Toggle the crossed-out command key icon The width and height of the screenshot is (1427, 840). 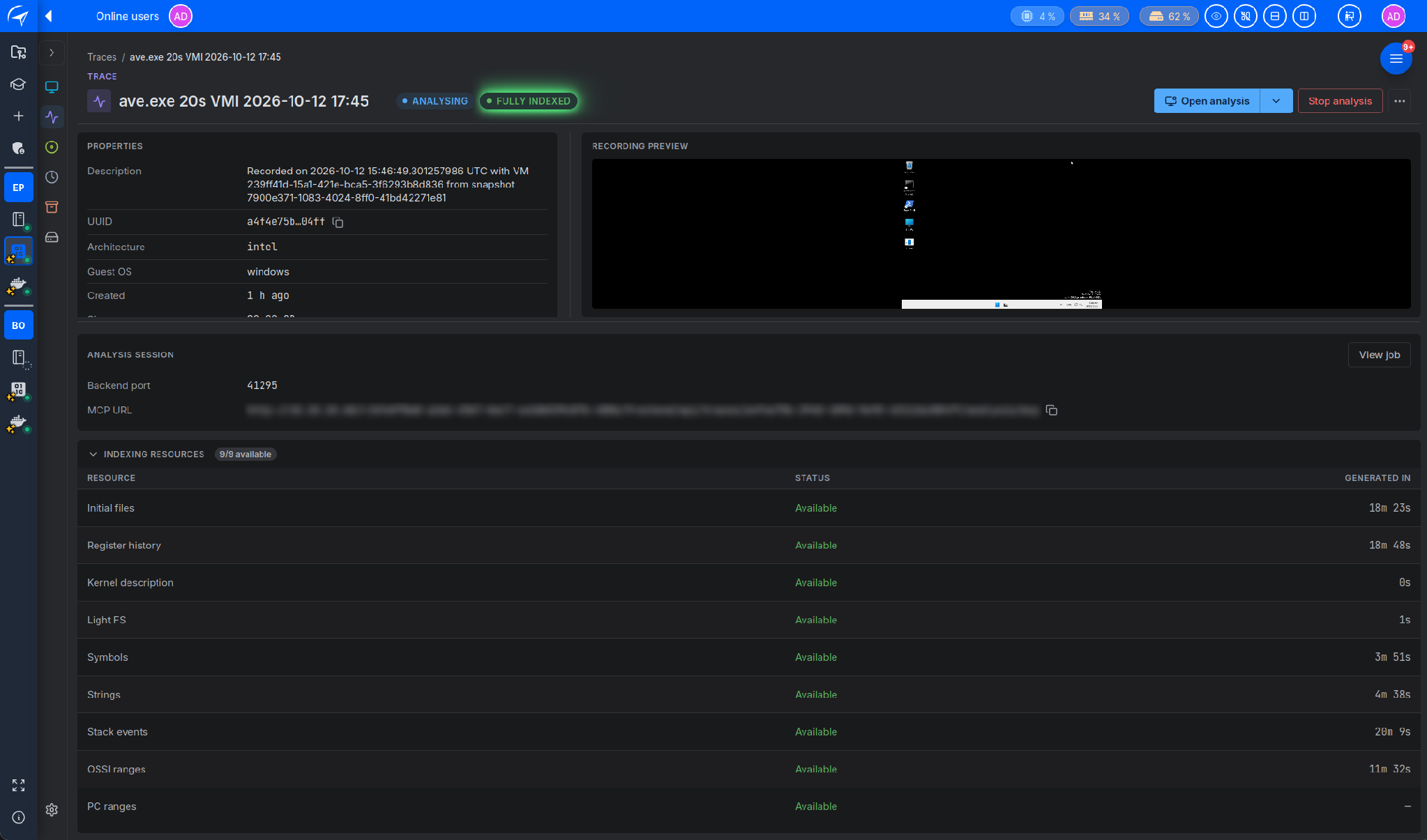[1246, 16]
